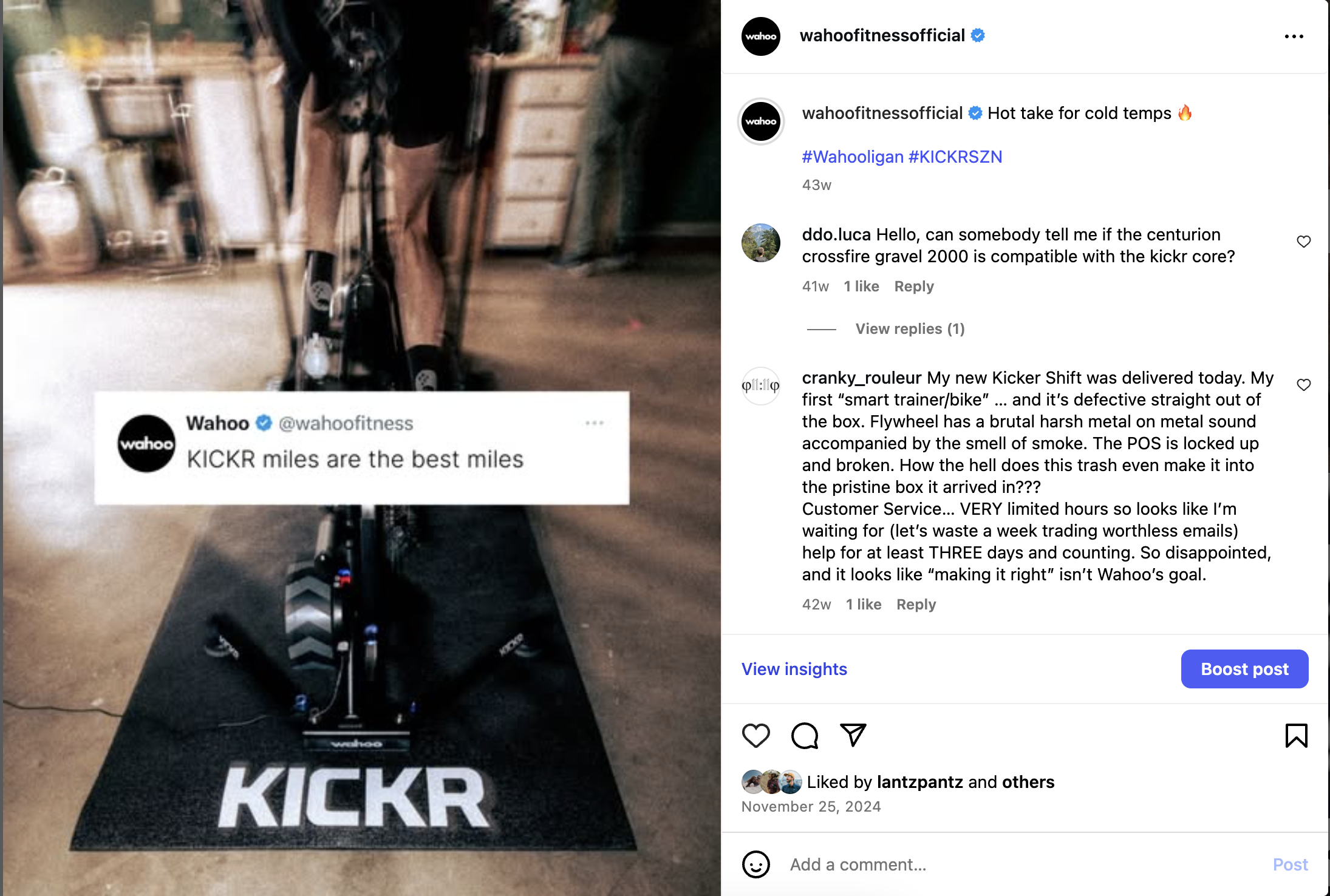Like cranky_rouleur's comment
Screen dimensions: 1330x896
pos(1304,385)
